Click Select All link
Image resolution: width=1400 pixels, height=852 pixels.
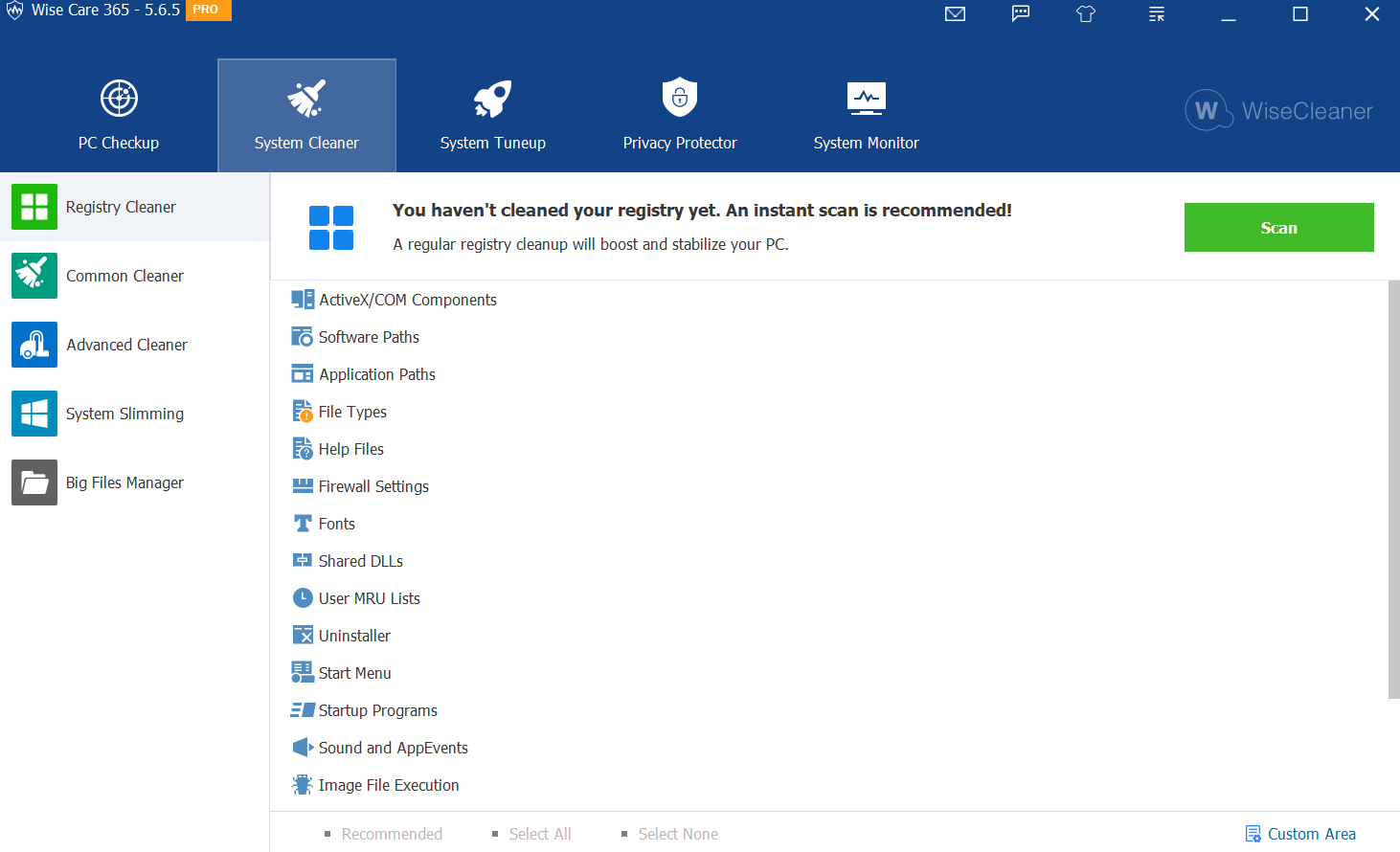coord(532,834)
